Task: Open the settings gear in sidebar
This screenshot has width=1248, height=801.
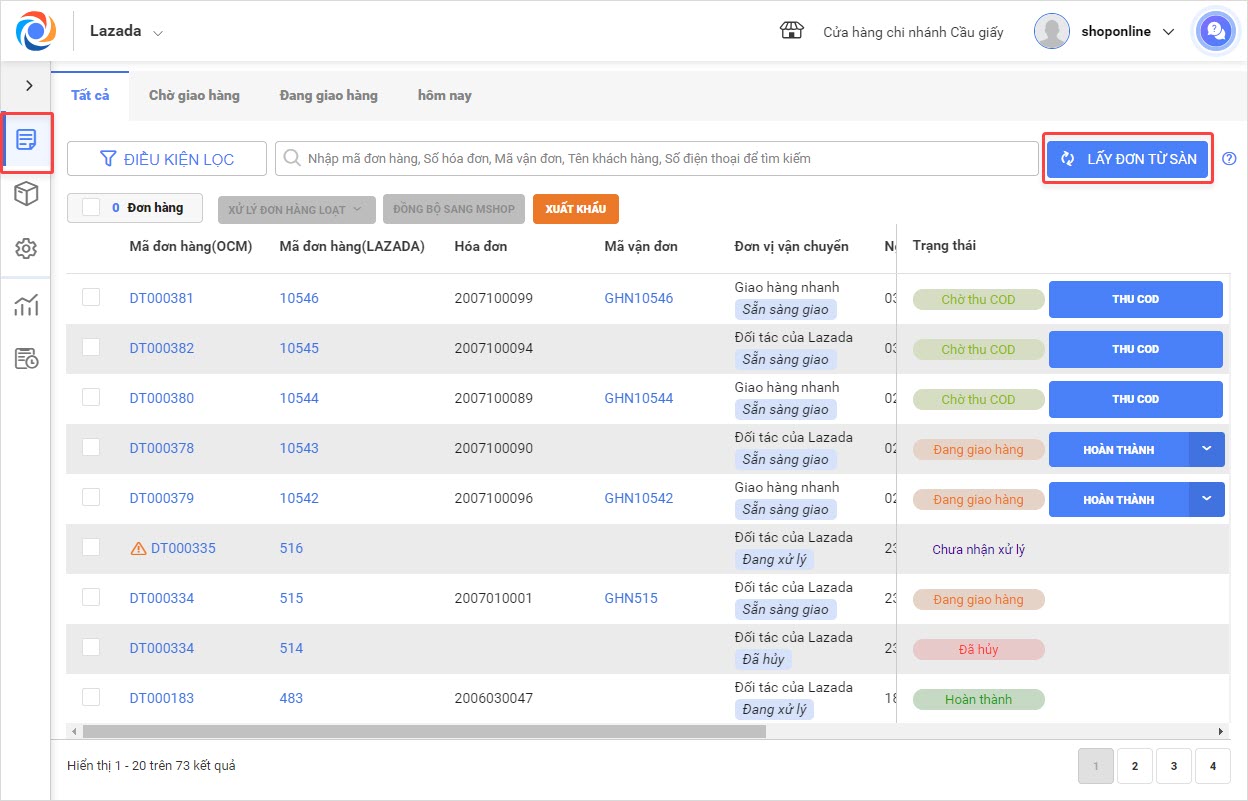Action: pos(26,249)
